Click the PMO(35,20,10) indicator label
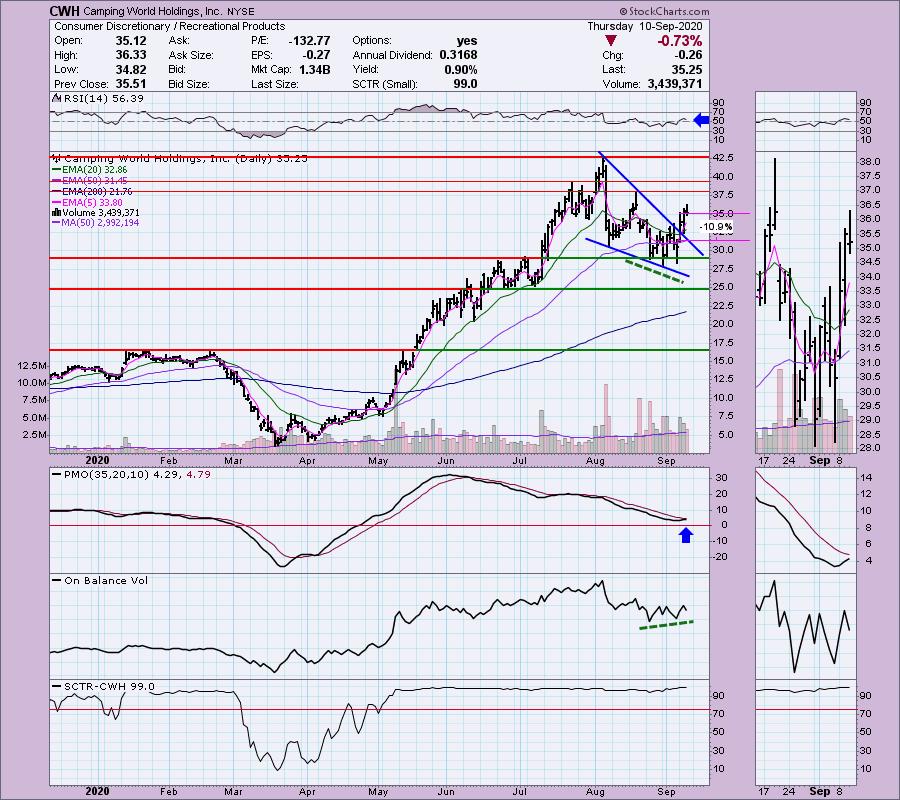The width and height of the screenshot is (900, 800). [131, 475]
